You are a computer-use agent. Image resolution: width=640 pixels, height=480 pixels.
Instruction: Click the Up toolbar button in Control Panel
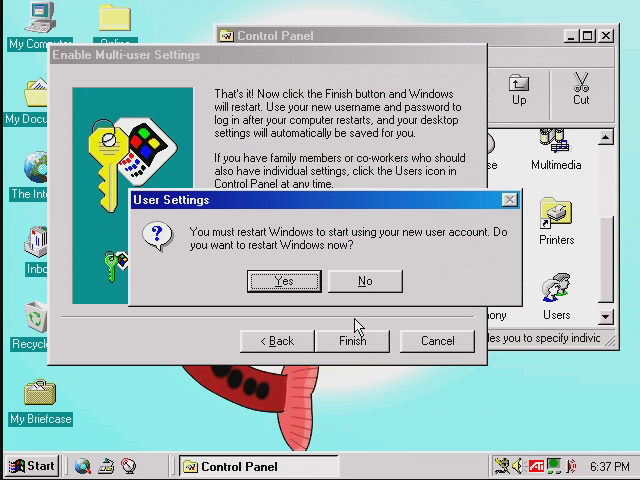[519, 91]
